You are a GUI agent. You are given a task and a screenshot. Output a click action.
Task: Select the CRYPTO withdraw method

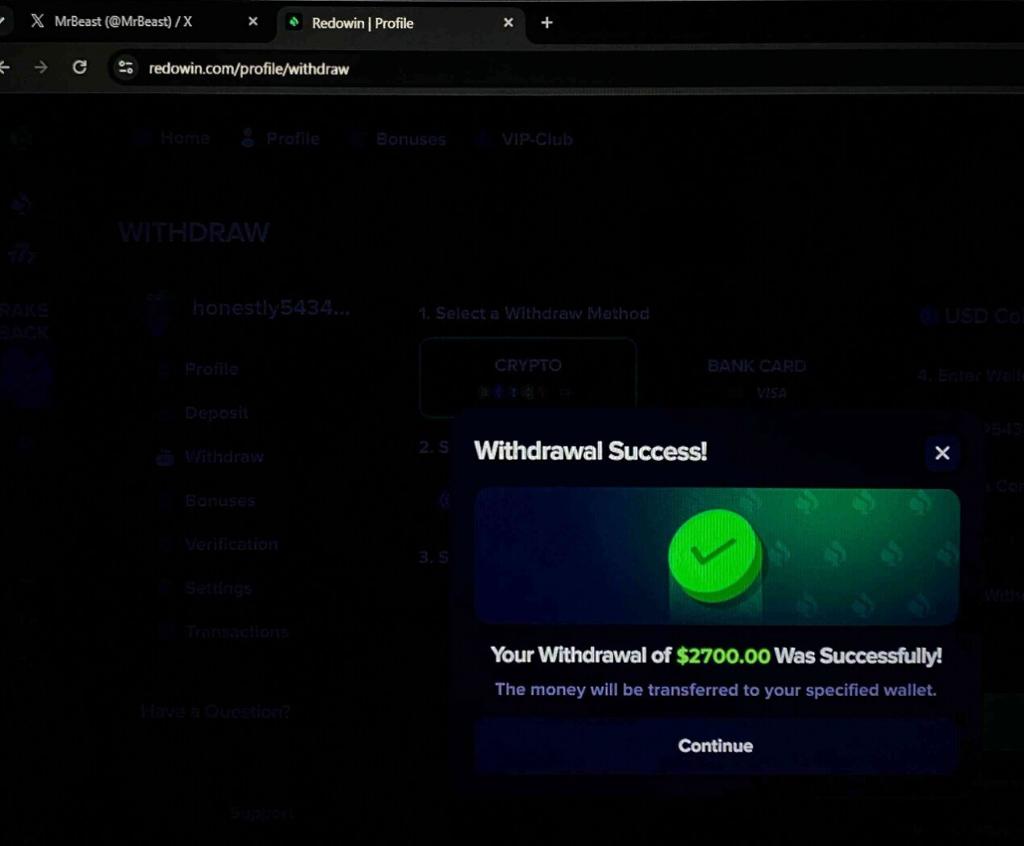(x=528, y=378)
